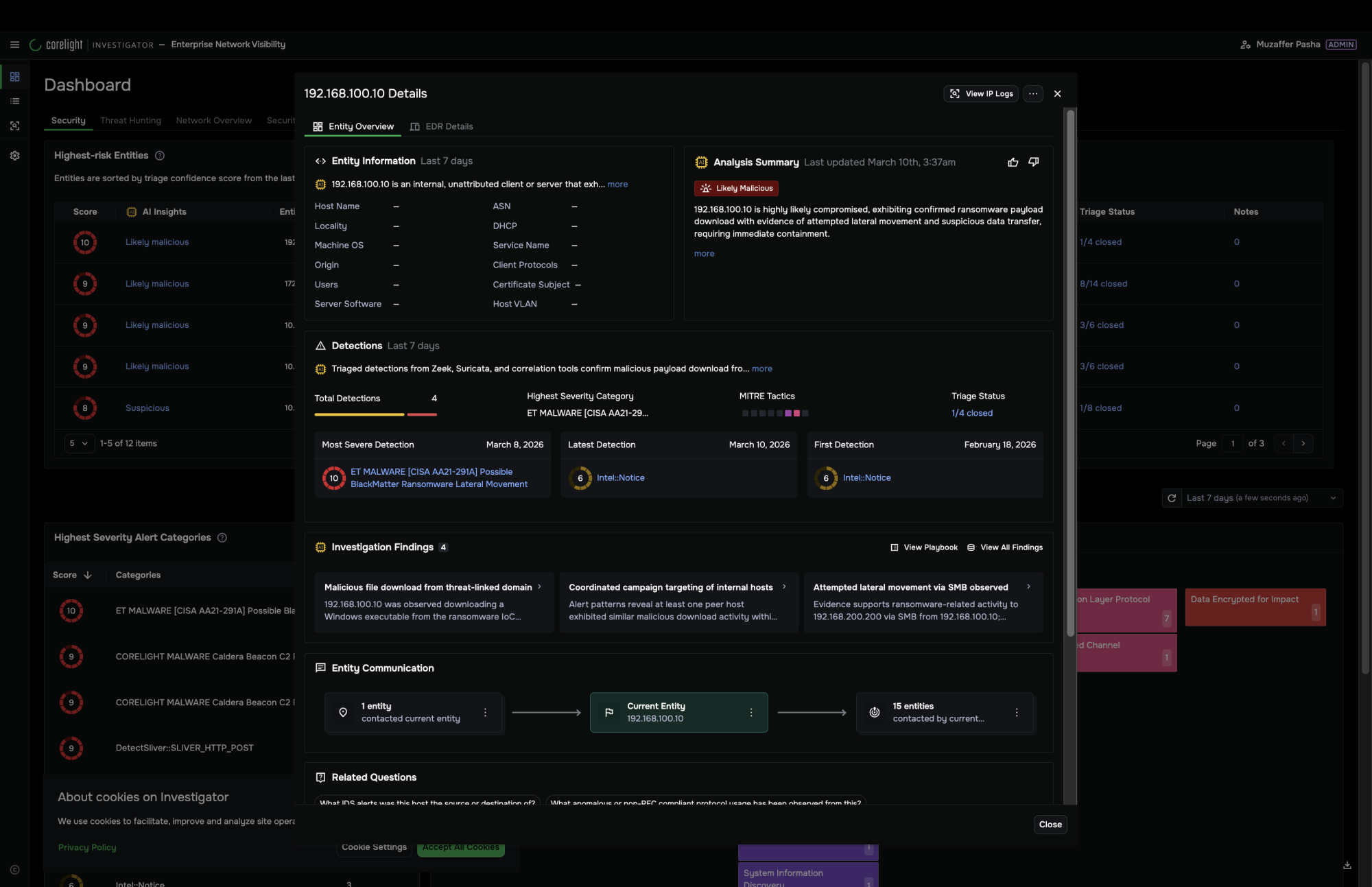
Task: Open Cookie Settings
Action: (374, 847)
